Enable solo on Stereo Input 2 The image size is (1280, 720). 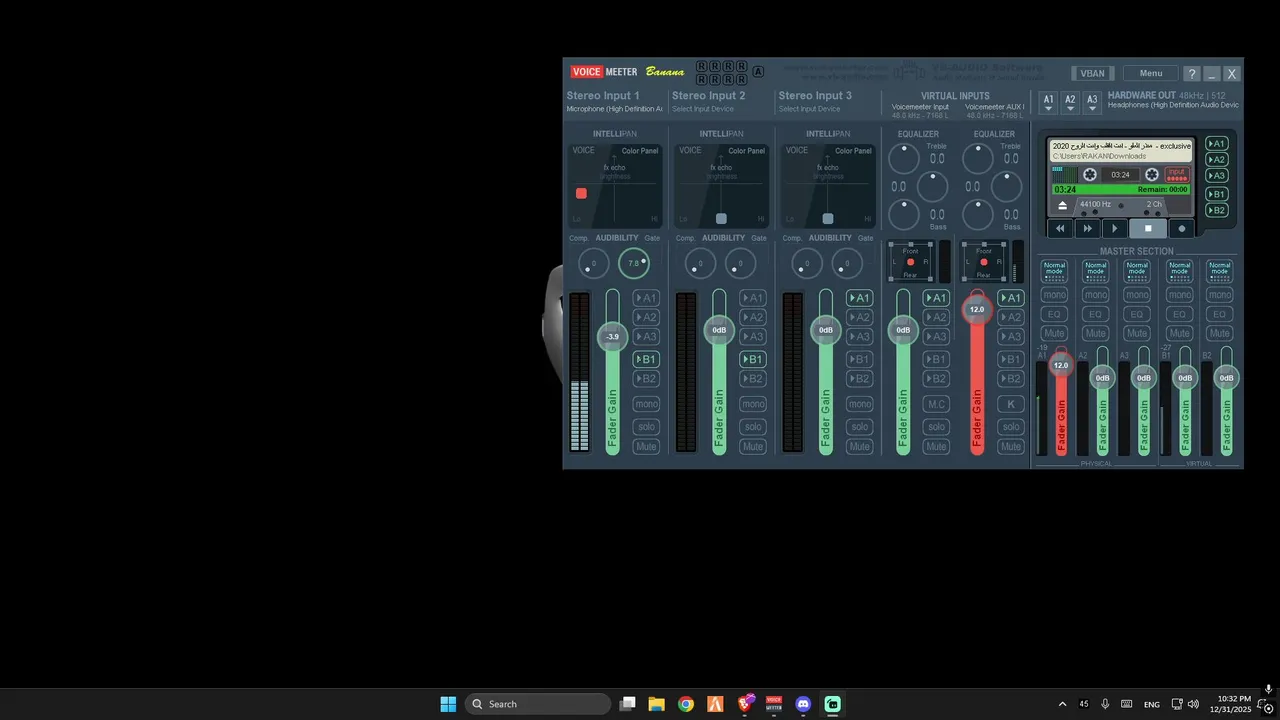coord(752,427)
